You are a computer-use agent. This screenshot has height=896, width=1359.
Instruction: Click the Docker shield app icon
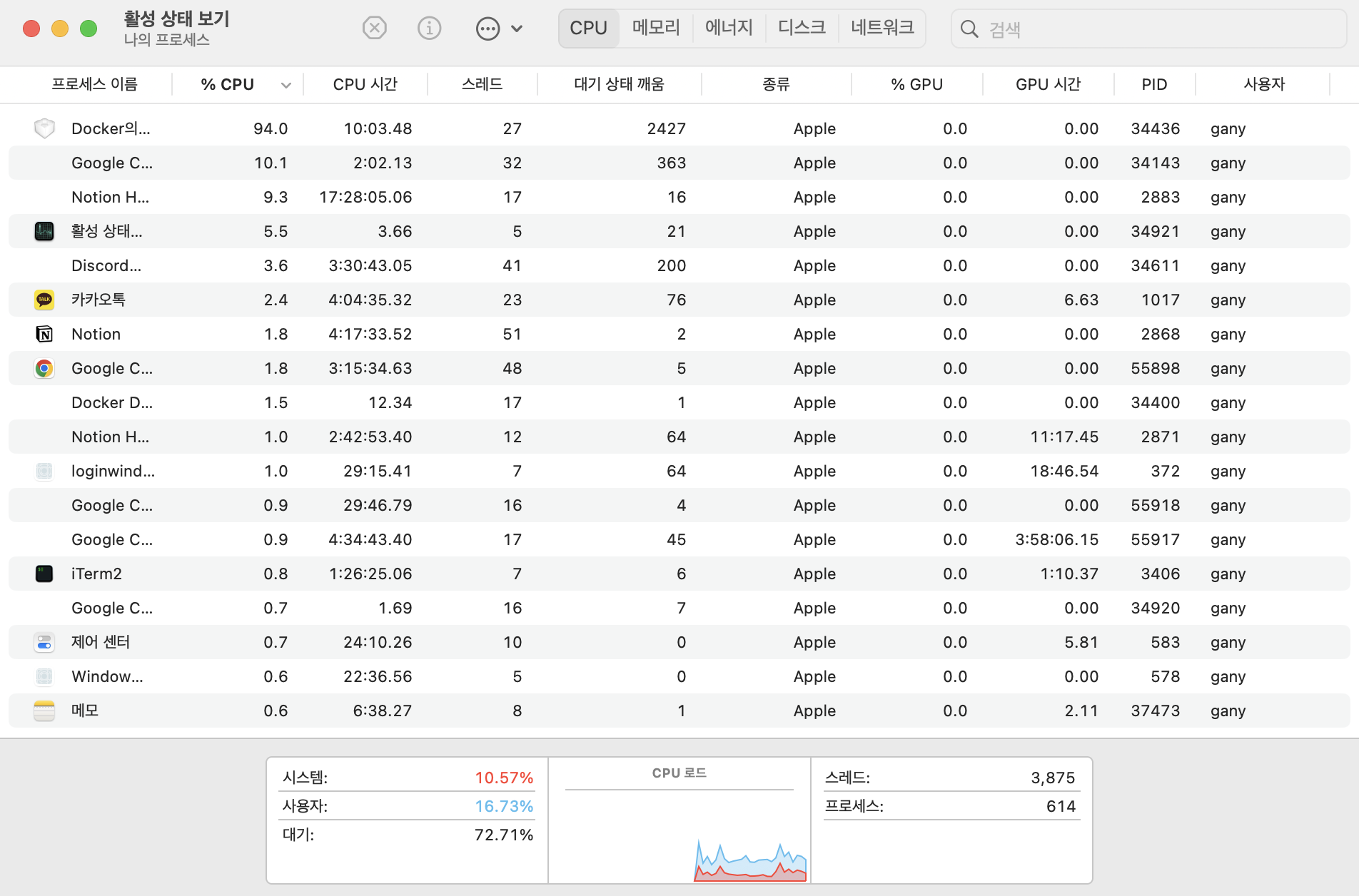point(44,128)
